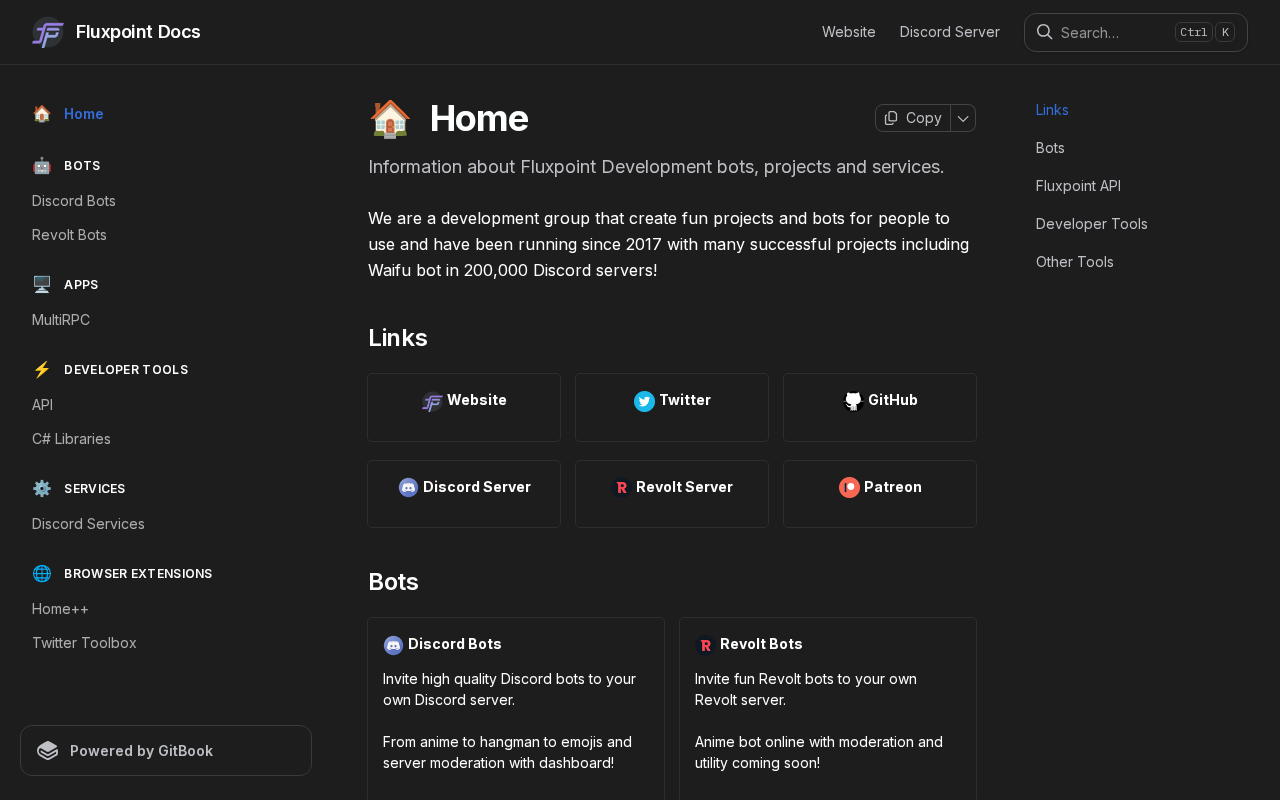Click the Revolt icon on Revolt Bots card
Viewport: 1280px width, 800px height.
point(705,645)
